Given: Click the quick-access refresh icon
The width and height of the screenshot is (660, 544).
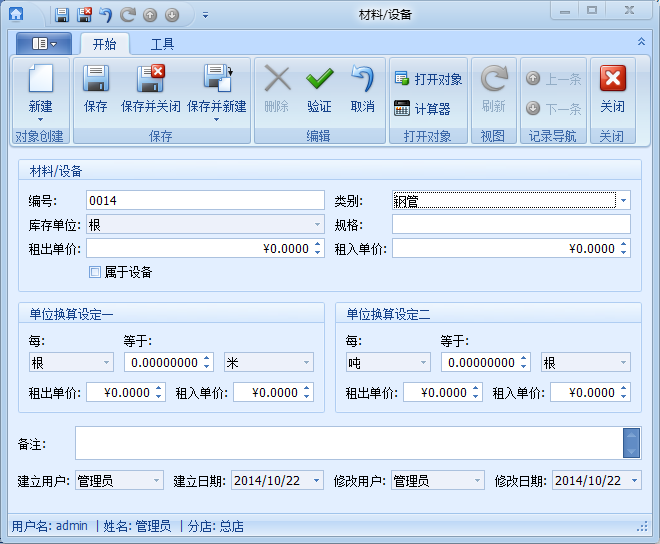Looking at the screenshot, I should tap(128, 15).
